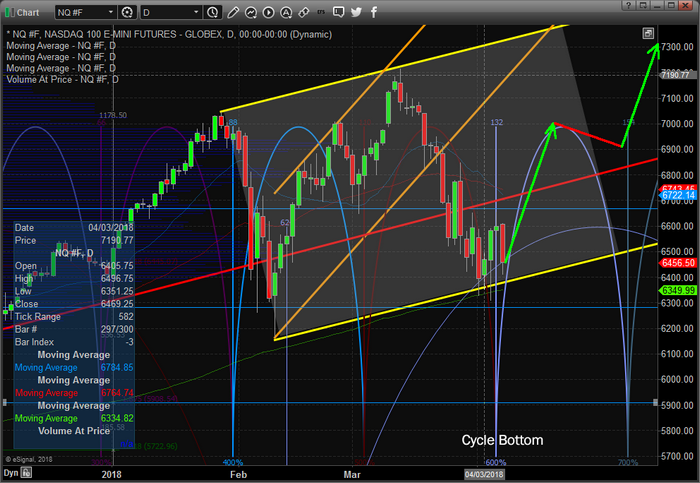Open the NQ #F symbol dropdown
This screenshot has height=483, width=700.
pyautogui.click(x=111, y=12)
